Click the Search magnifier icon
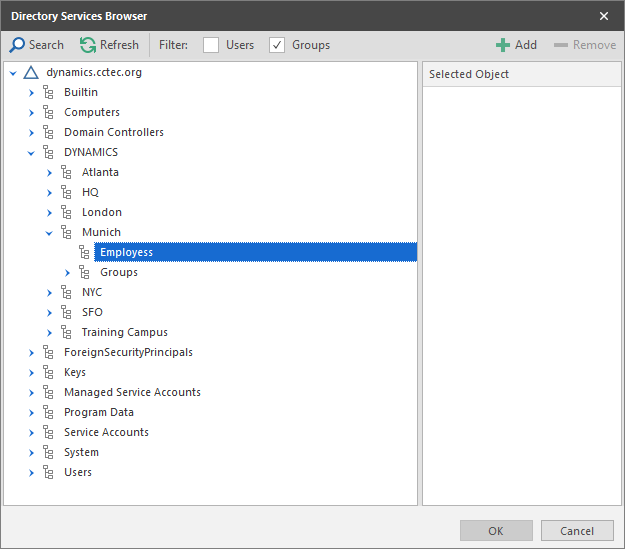The width and height of the screenshot is (625, 549). click(17, 45)
